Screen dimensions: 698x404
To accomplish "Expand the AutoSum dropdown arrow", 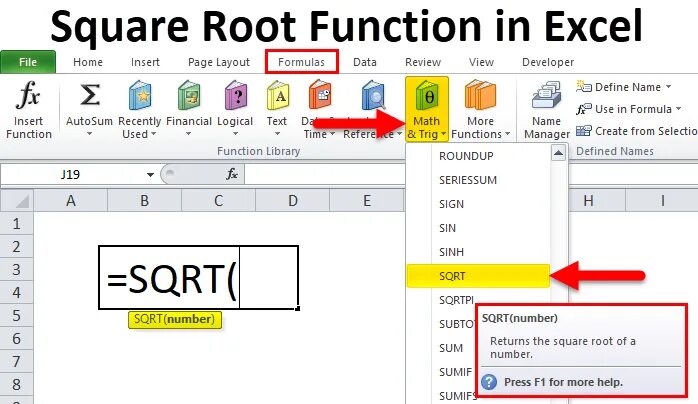I will click(89, 134).
